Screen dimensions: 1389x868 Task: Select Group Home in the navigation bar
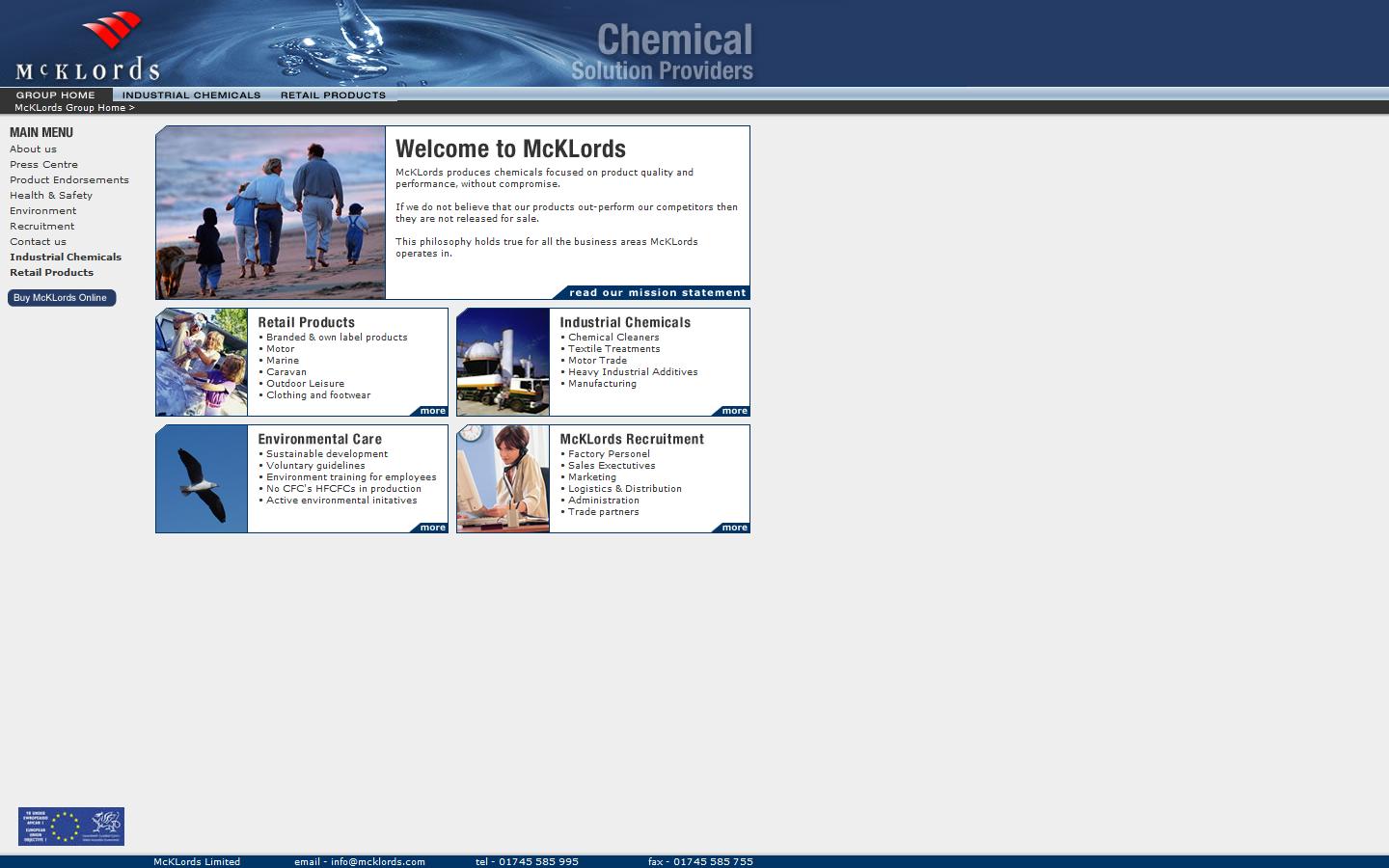(55, 95)
